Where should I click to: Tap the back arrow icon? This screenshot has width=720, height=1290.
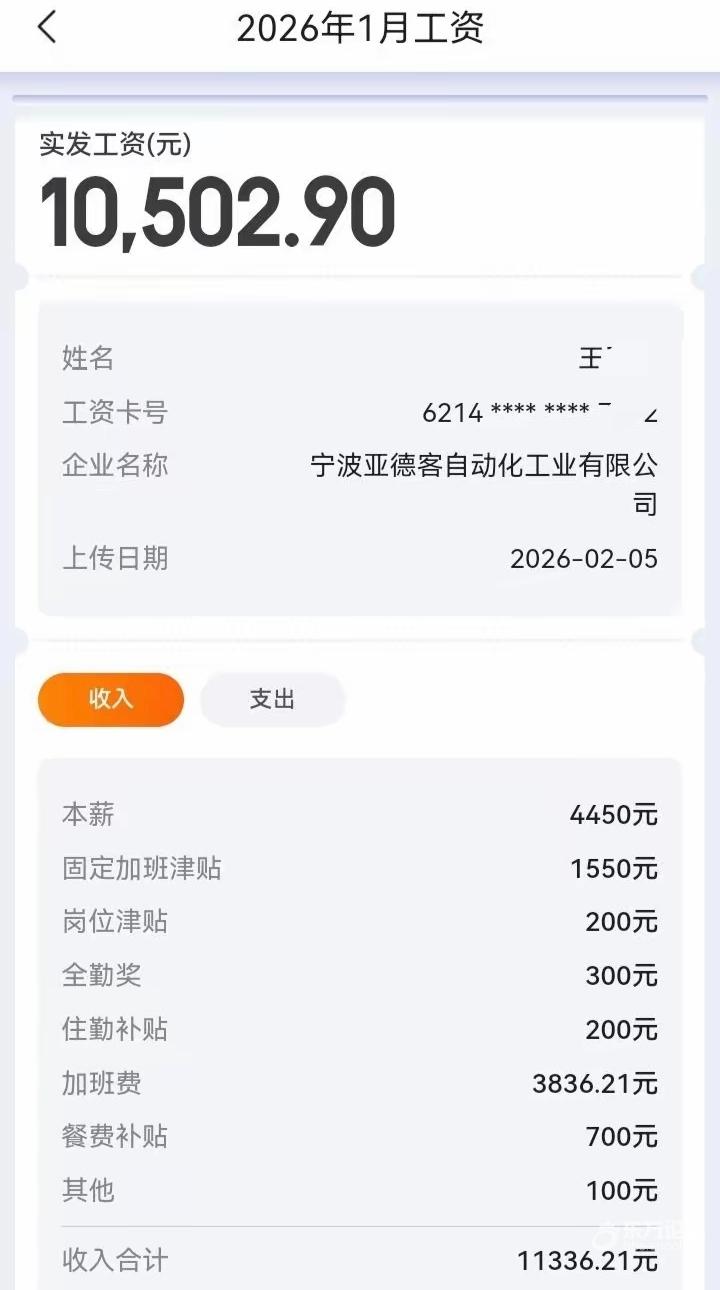pyautogui.click(x=46, y=28)
